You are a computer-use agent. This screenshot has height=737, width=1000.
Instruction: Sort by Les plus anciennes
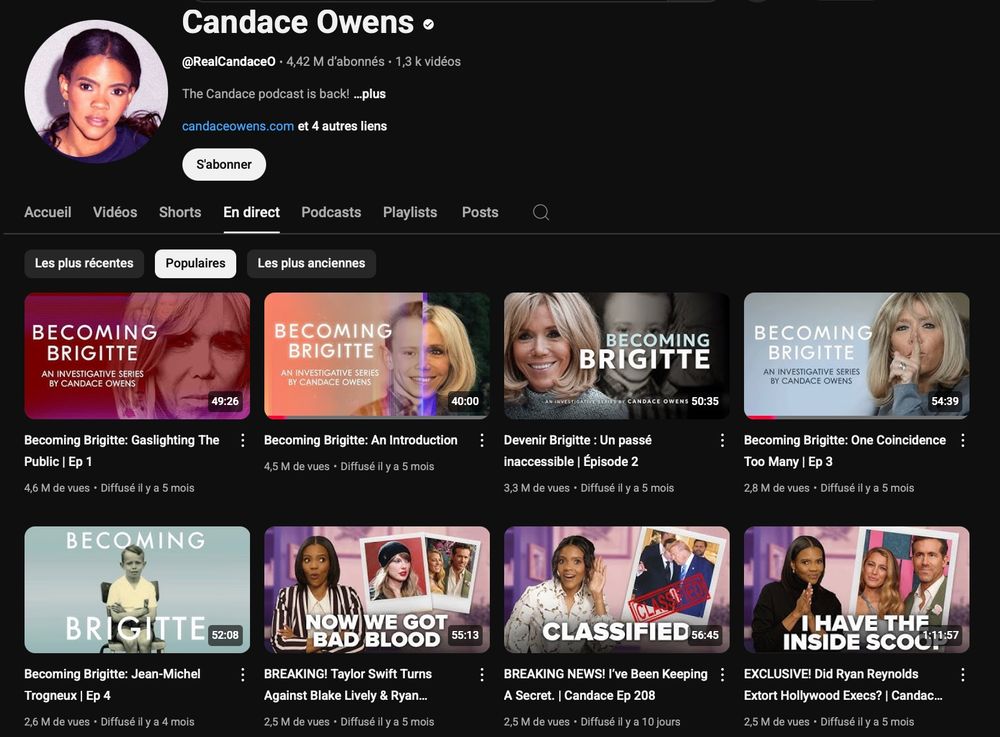(x=311, y=263)
